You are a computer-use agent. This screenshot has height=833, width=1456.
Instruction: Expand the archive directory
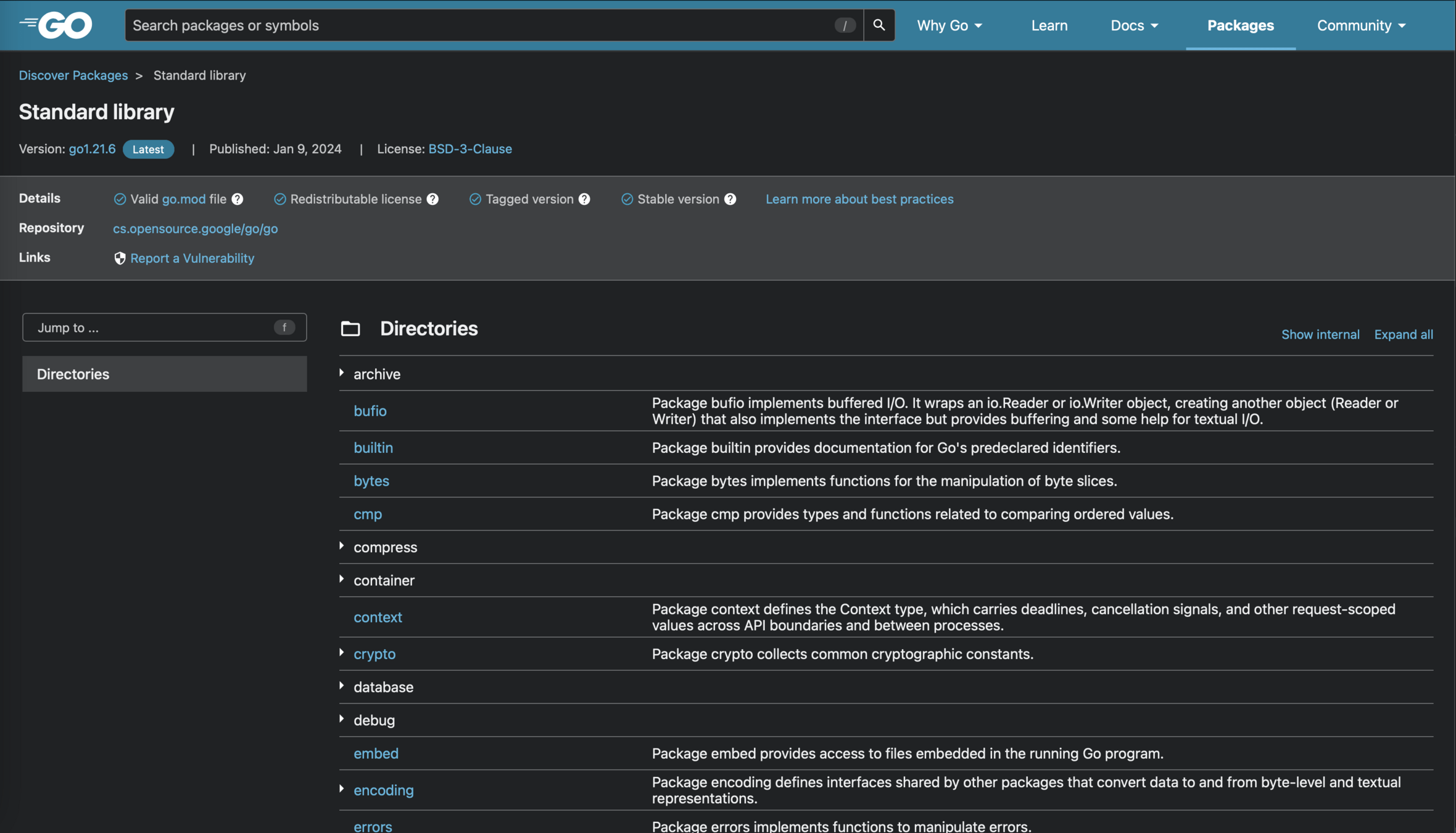tap(342, 373)
